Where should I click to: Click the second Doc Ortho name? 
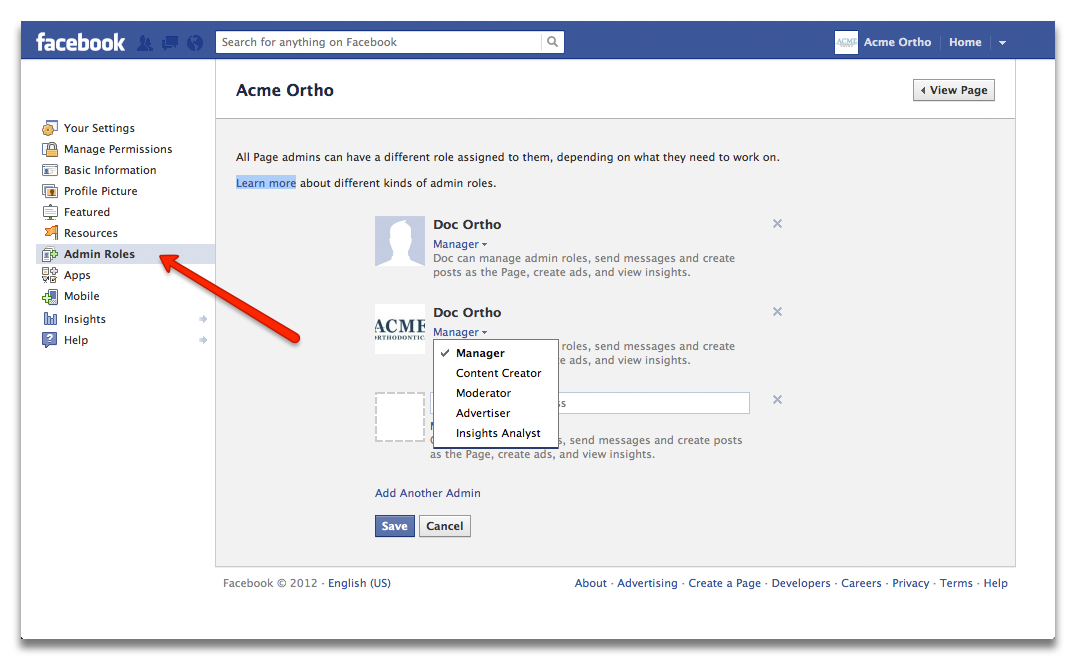467,312
